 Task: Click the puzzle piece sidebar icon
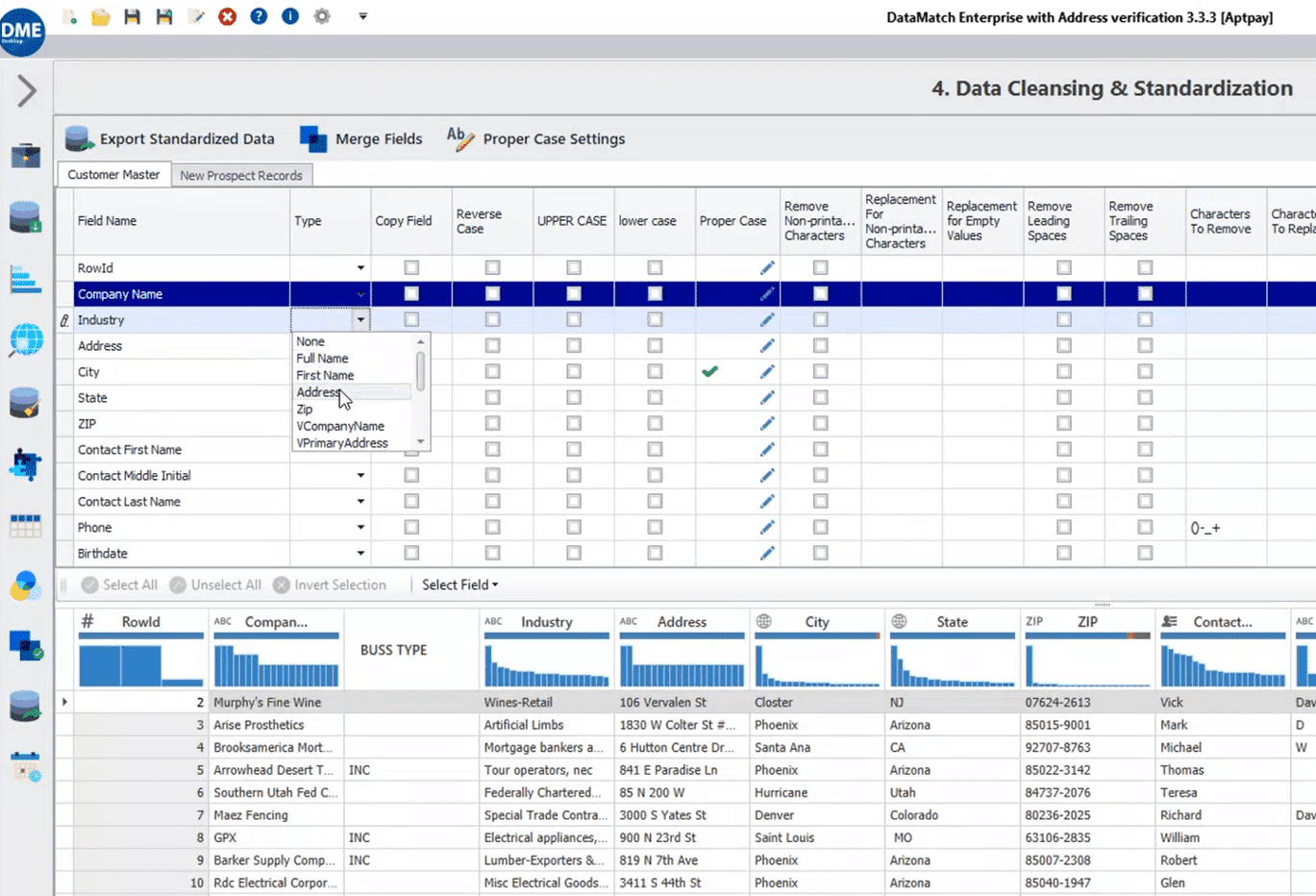(x=26, y=464)
